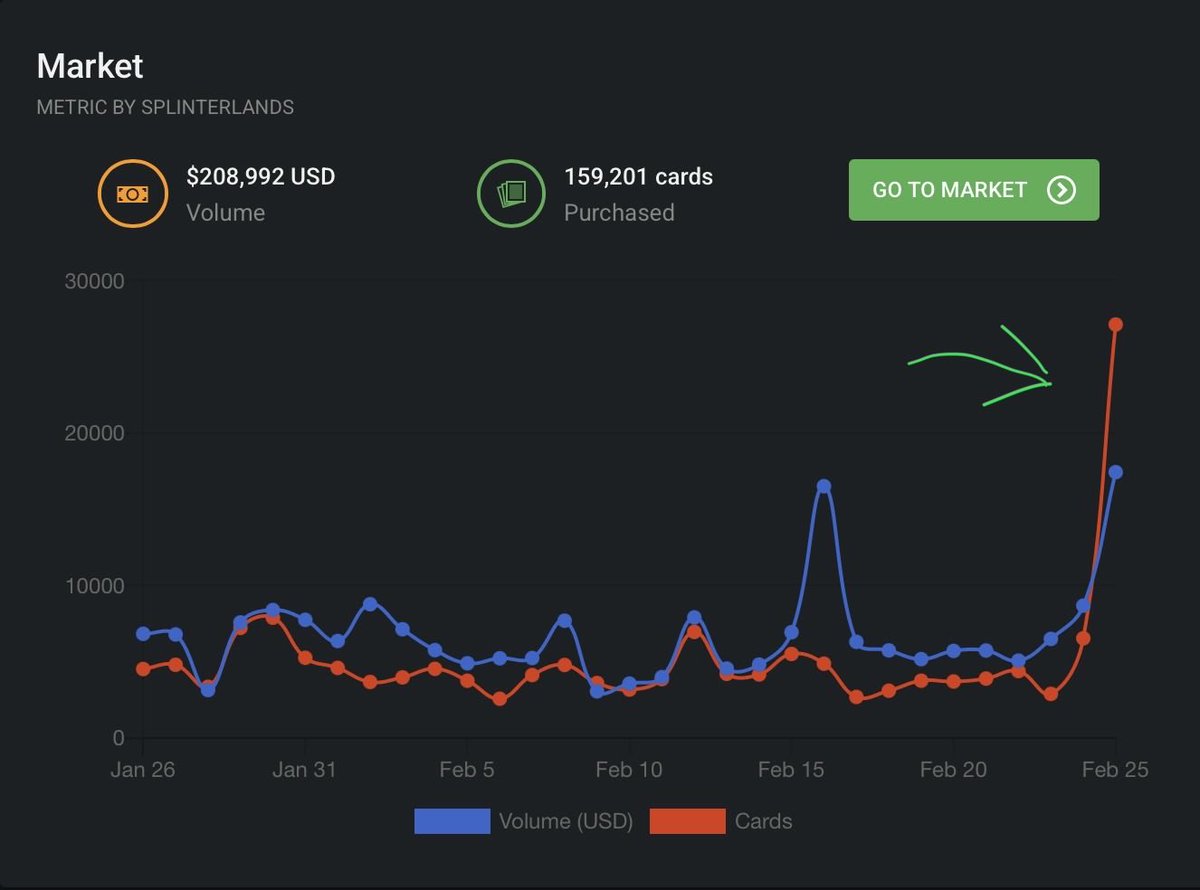Image resolution: width=1200 pixels, height=890 pixels.
Task: Expand the METRIC BY SPLINTERLANDS section
Action: click(165, 107)
